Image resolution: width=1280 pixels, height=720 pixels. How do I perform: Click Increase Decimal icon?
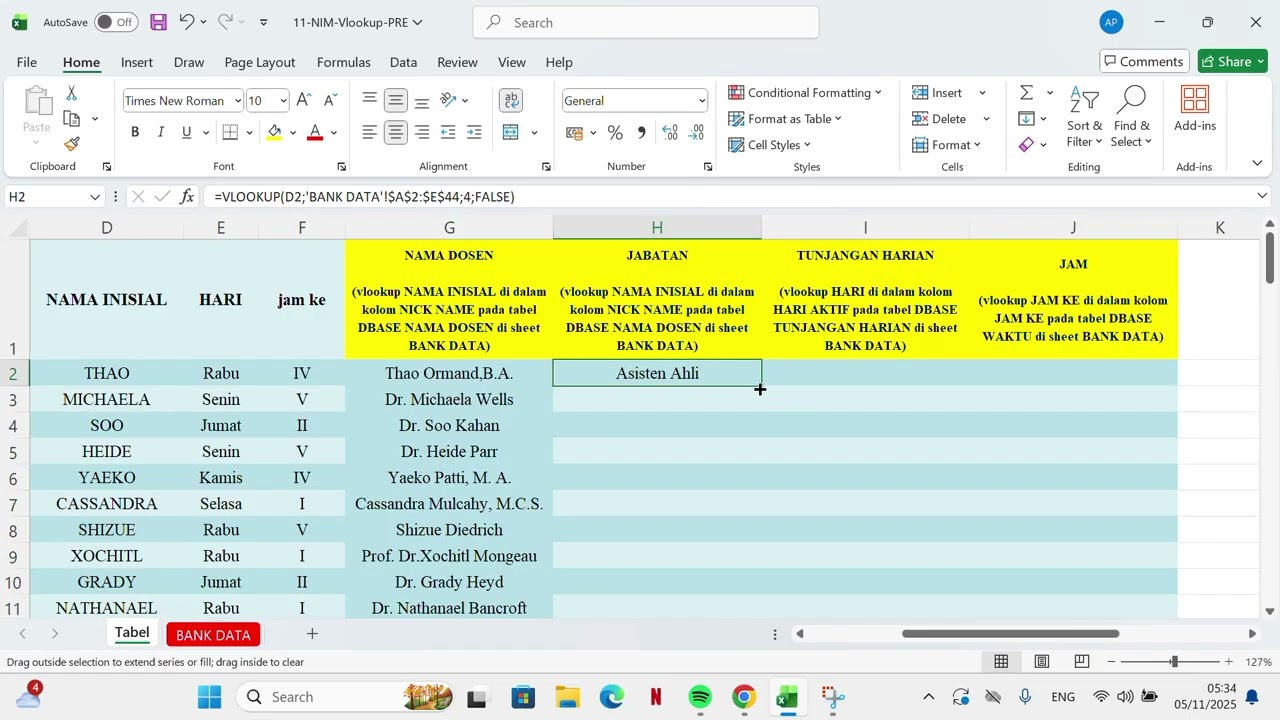click(x=670, y=132)
